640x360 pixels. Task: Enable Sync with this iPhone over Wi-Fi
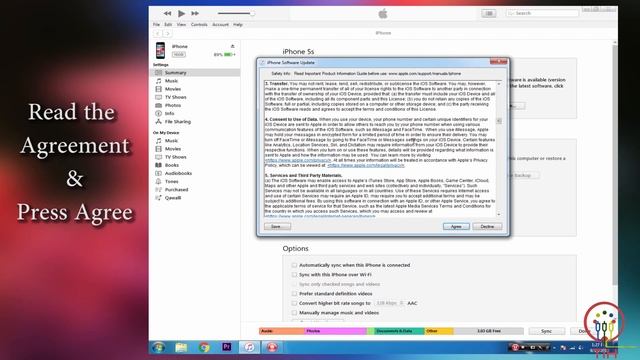[294, 275]
